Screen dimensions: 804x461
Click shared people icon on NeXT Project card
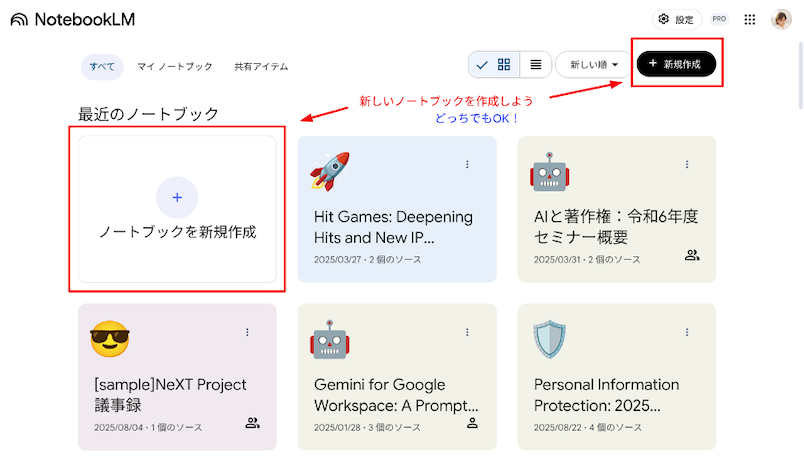[x=252, y=423]
